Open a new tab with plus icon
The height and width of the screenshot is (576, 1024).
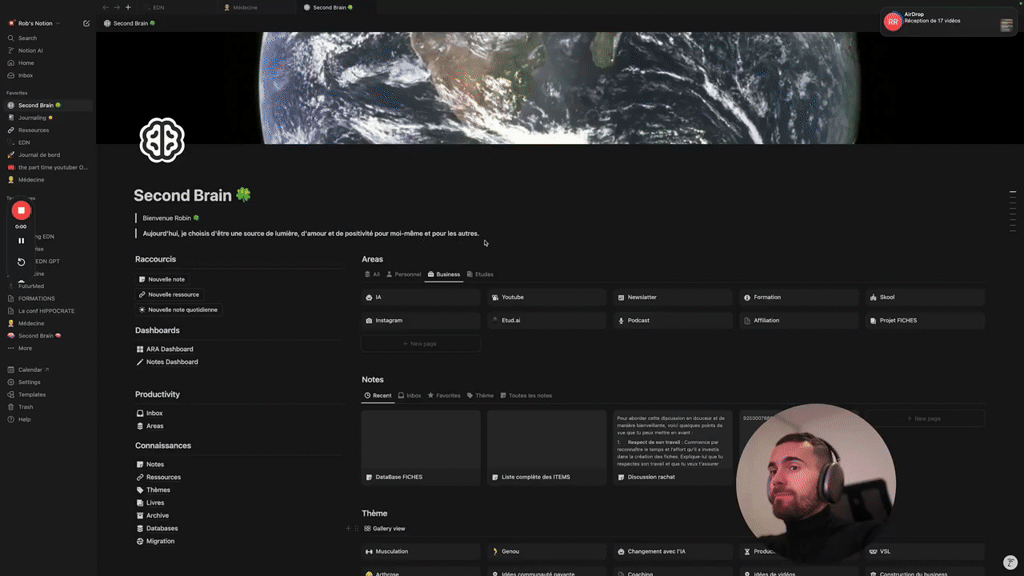(128, 7)
